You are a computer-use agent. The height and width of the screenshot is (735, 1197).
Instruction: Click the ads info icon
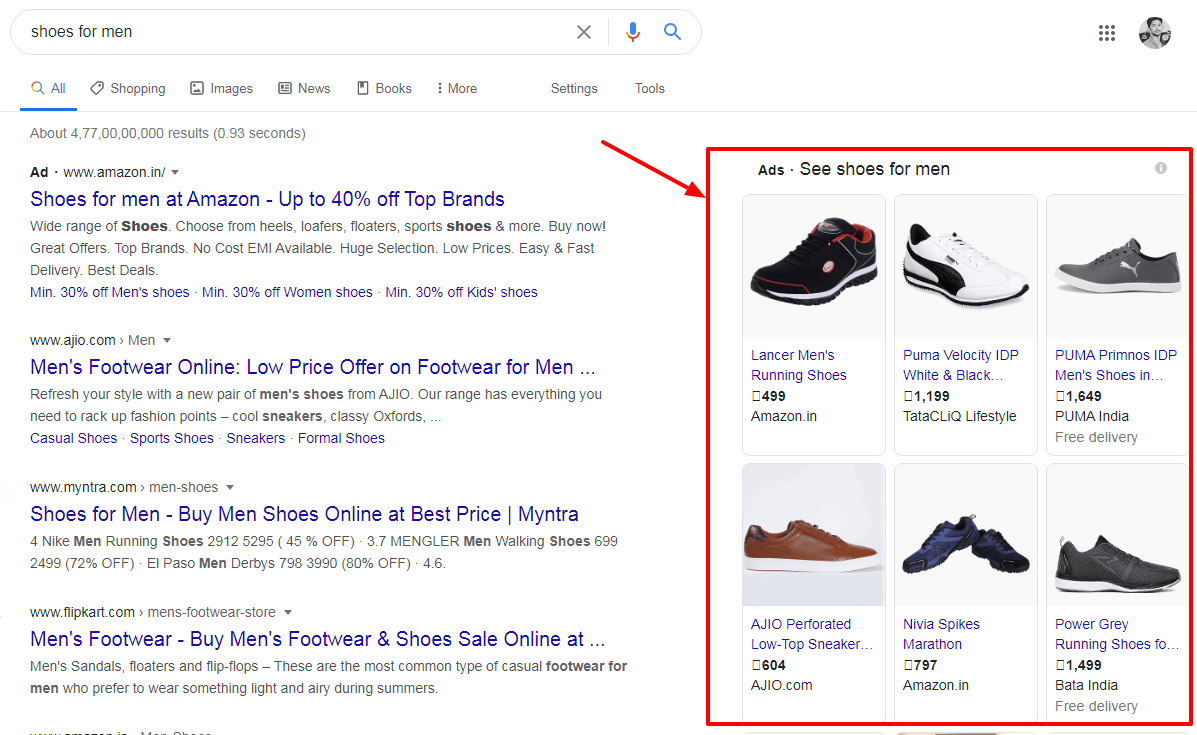click(1160, 168)
